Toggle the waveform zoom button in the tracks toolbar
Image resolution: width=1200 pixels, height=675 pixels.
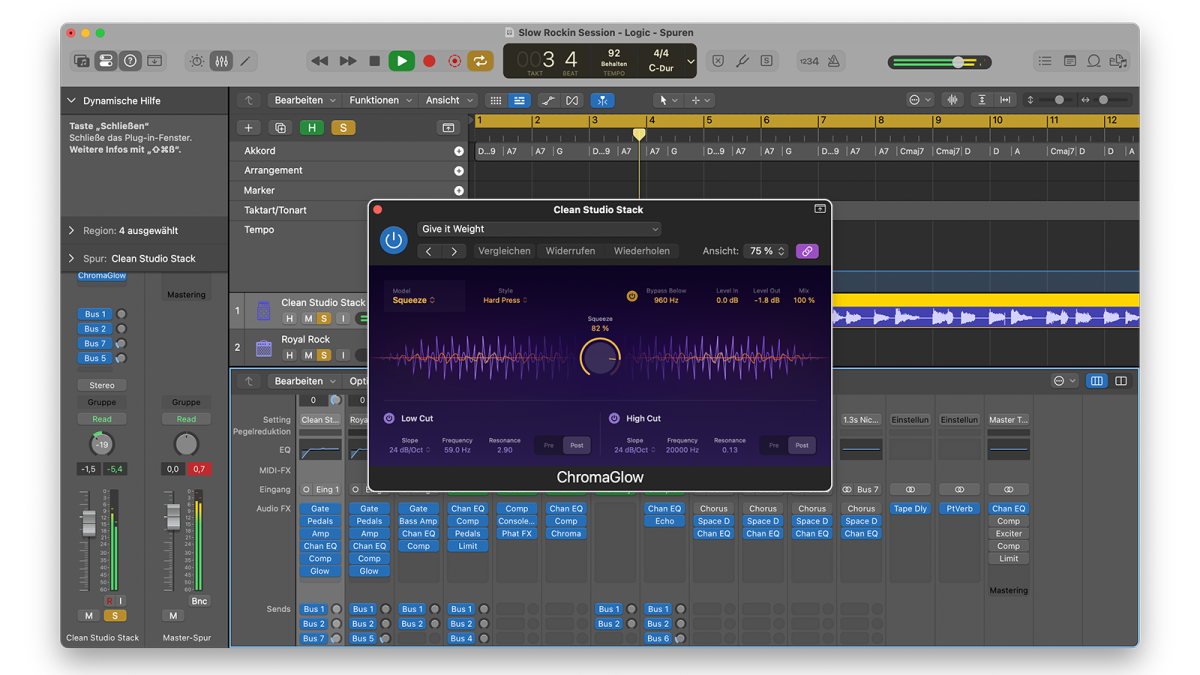pos(952,100)
